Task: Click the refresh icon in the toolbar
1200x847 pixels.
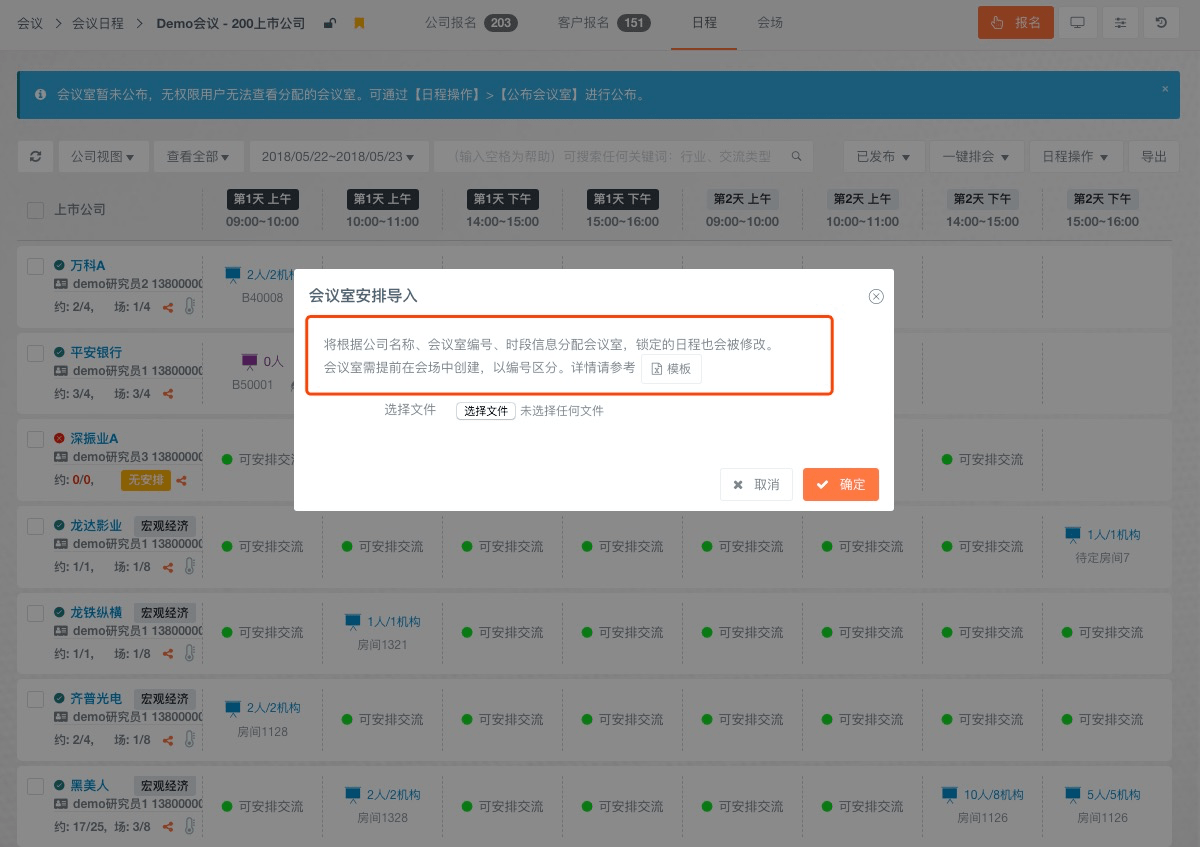Action: 36,157
